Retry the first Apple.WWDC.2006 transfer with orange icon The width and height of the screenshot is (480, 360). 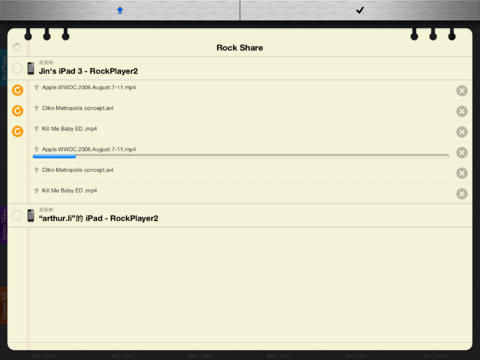point(18,90)
